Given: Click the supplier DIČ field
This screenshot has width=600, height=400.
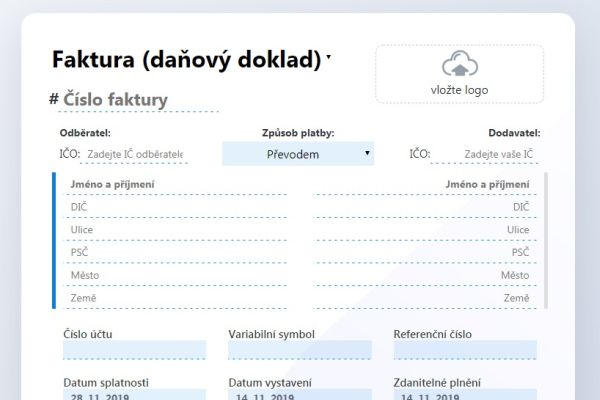Looking at the screenshot, I should pyautogui.click(x=426, y=207).
